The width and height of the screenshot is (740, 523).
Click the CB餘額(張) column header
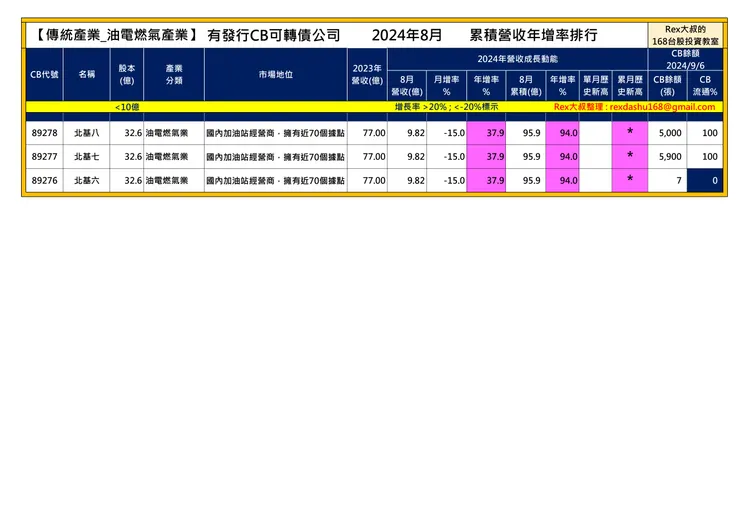(x=667, y=85)
